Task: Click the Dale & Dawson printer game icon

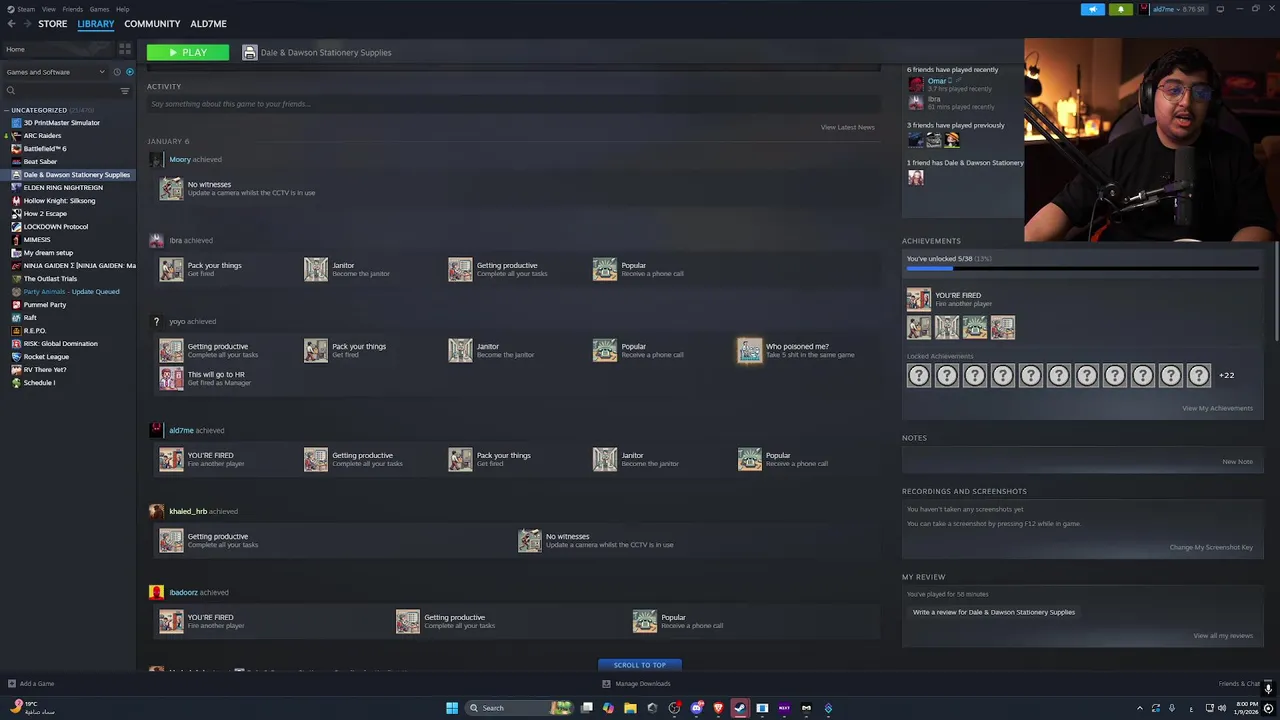Action: click(249, 52)
